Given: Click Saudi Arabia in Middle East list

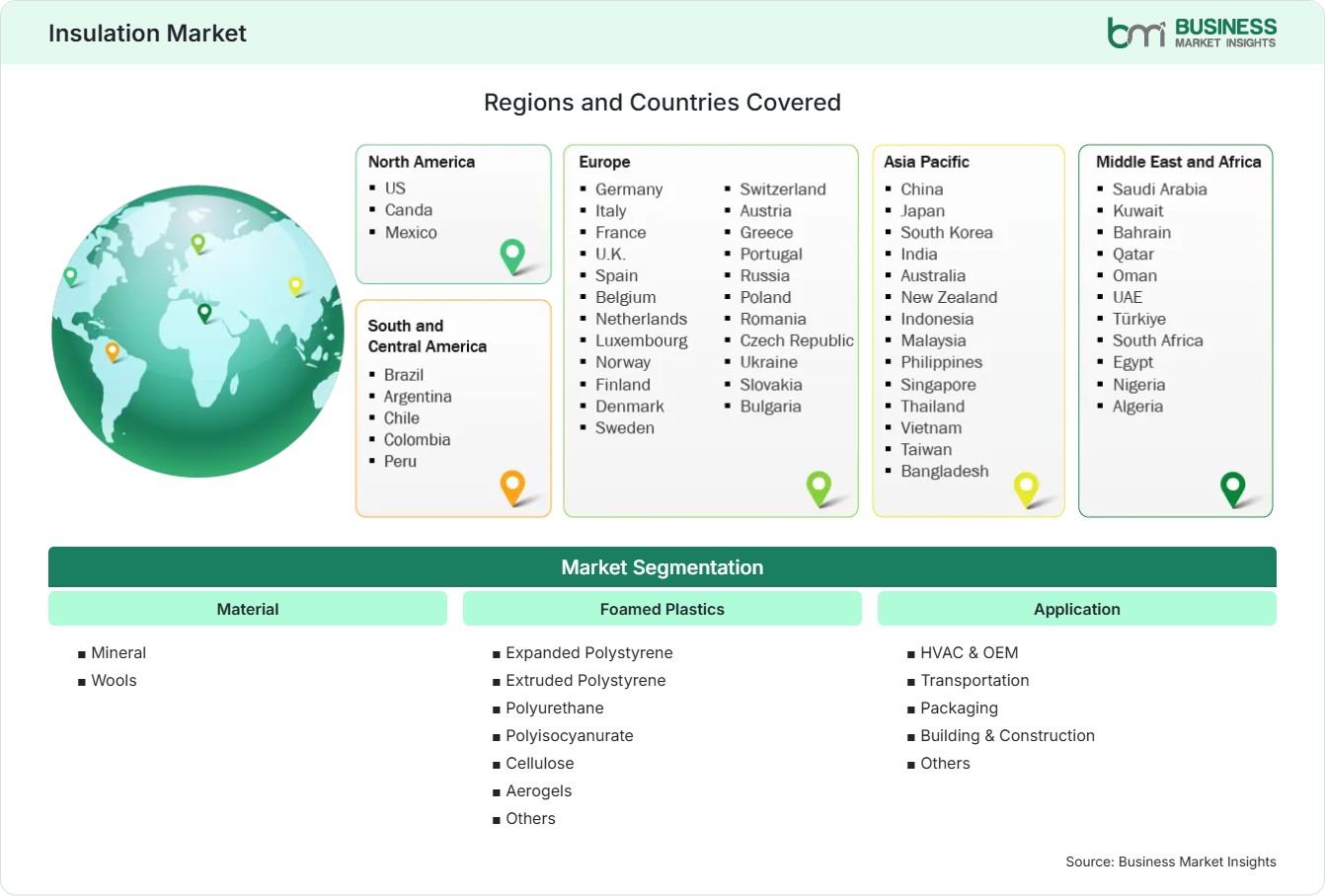Looking at the screenshot, I should [x=1160, y=189].
